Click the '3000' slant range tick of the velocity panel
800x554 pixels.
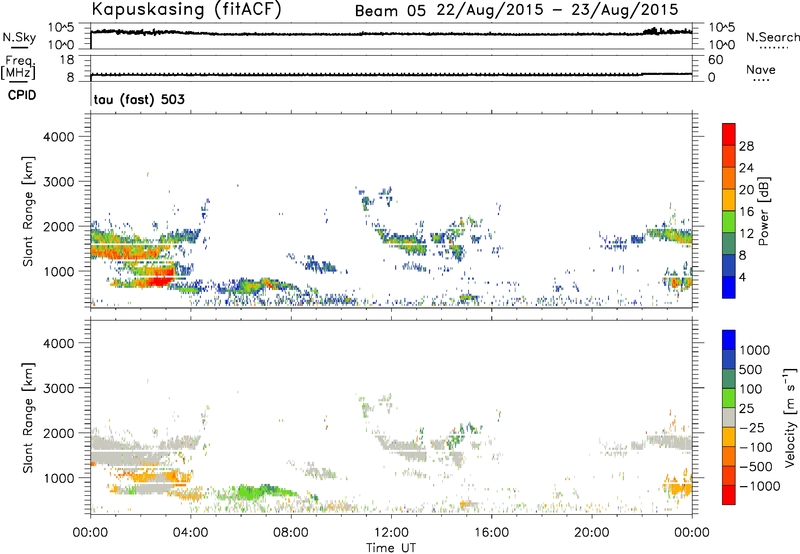click(x=58, y=388)
